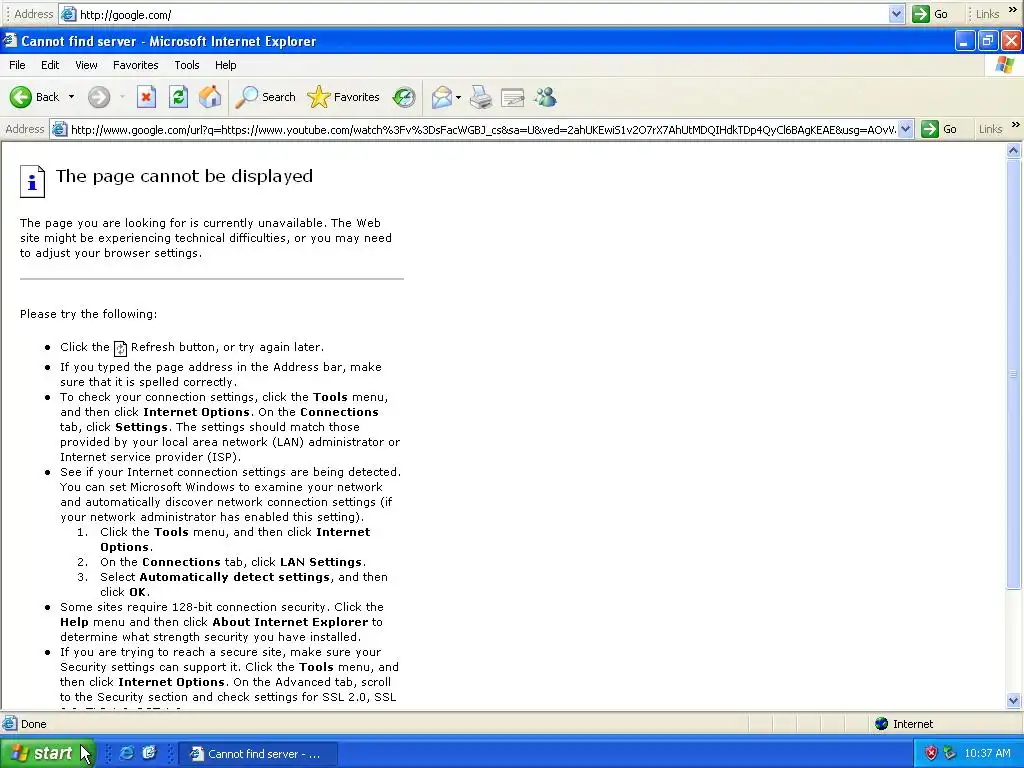Click the vertical scrollbar thumb
This screenshot has width=1024, height=768.
pos(1013,374)
